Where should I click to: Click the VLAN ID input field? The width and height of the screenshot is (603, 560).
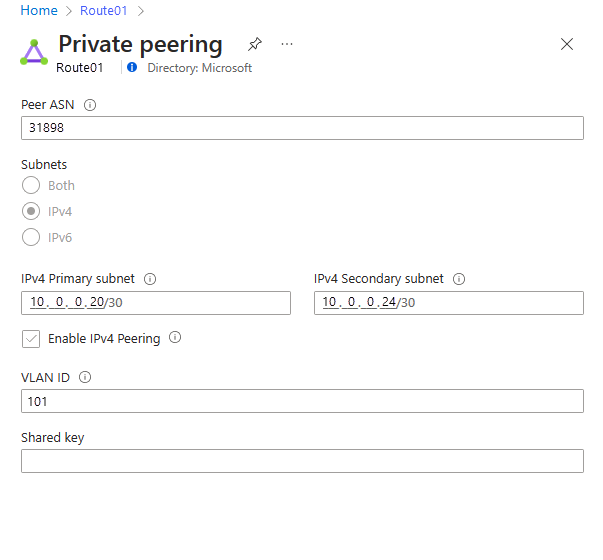(302, 401)
